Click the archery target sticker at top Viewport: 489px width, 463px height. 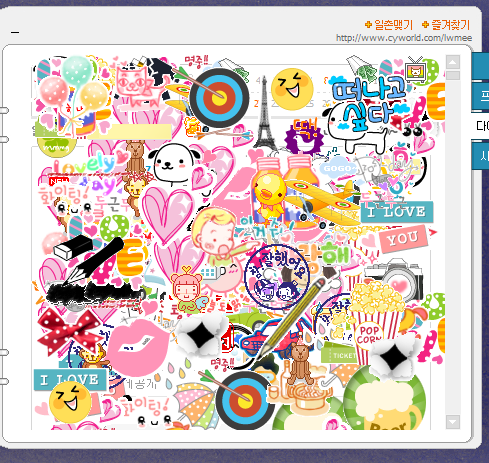coord(219,98)
